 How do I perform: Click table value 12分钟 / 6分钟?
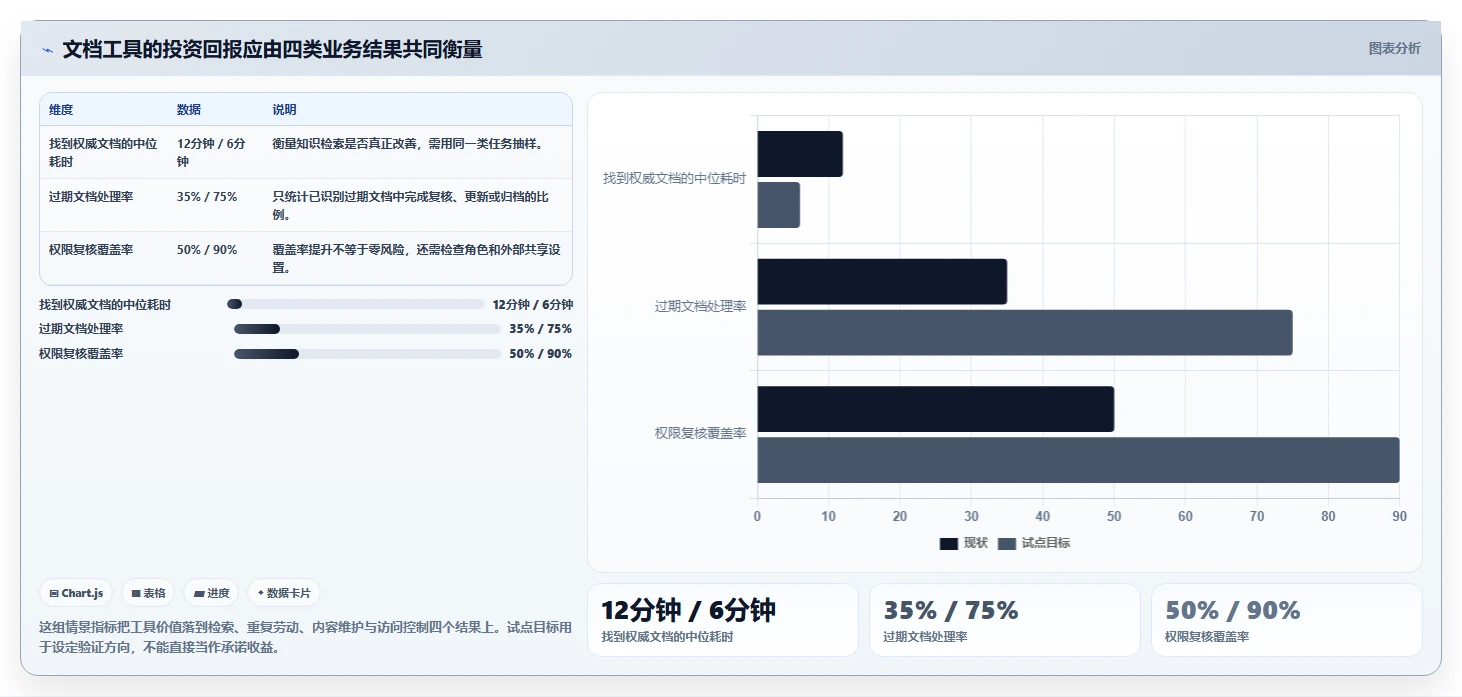(212, 152)
